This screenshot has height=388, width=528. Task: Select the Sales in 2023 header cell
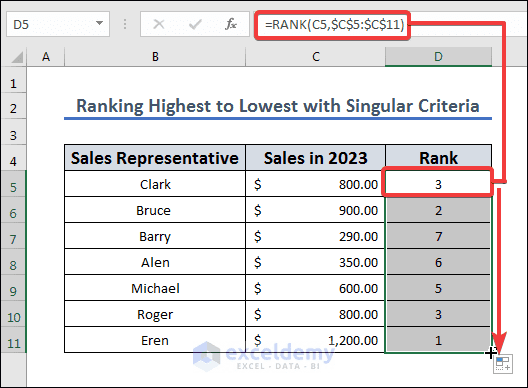[x=316, y=158]
